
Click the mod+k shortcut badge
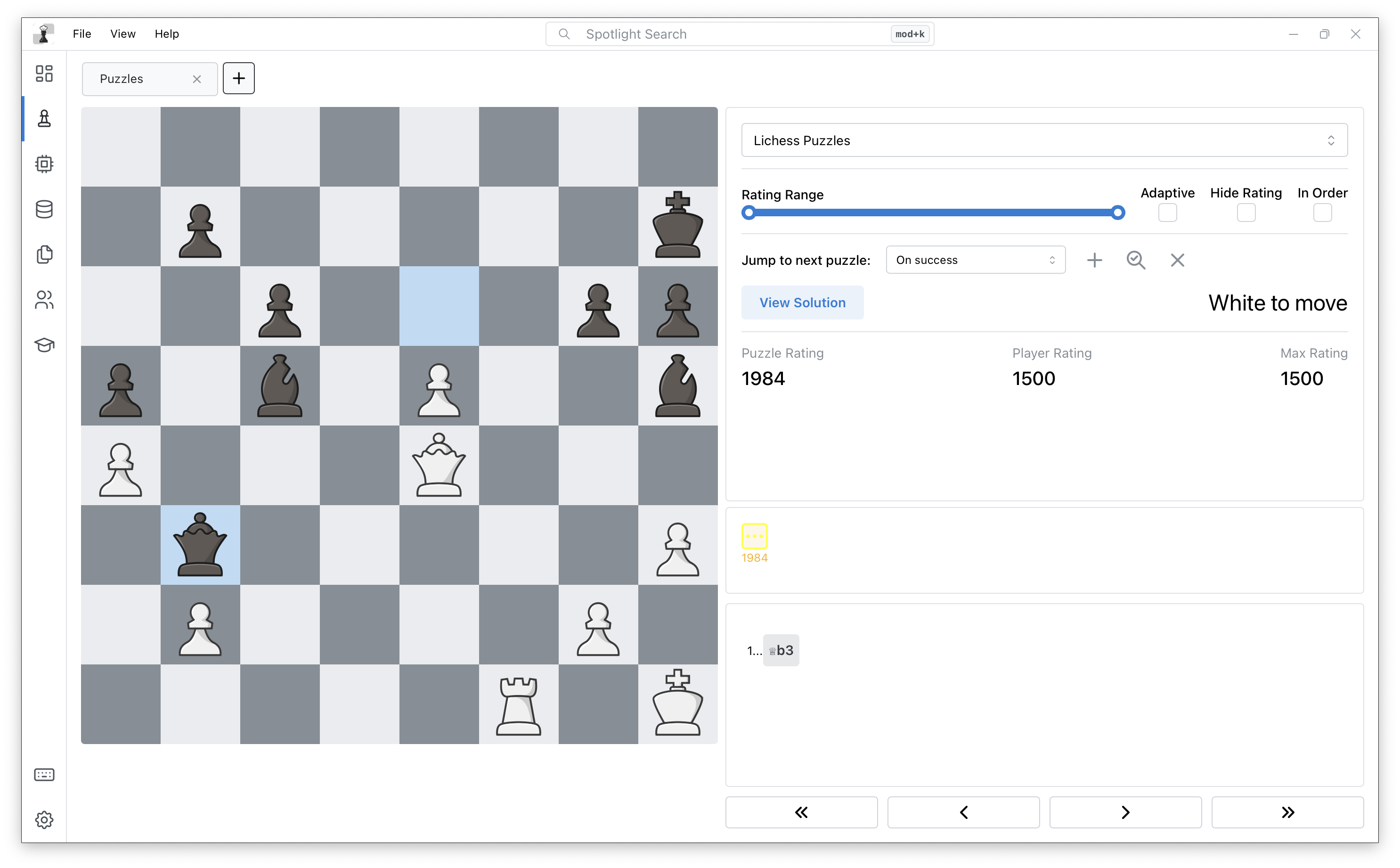(x=910, y=34)
